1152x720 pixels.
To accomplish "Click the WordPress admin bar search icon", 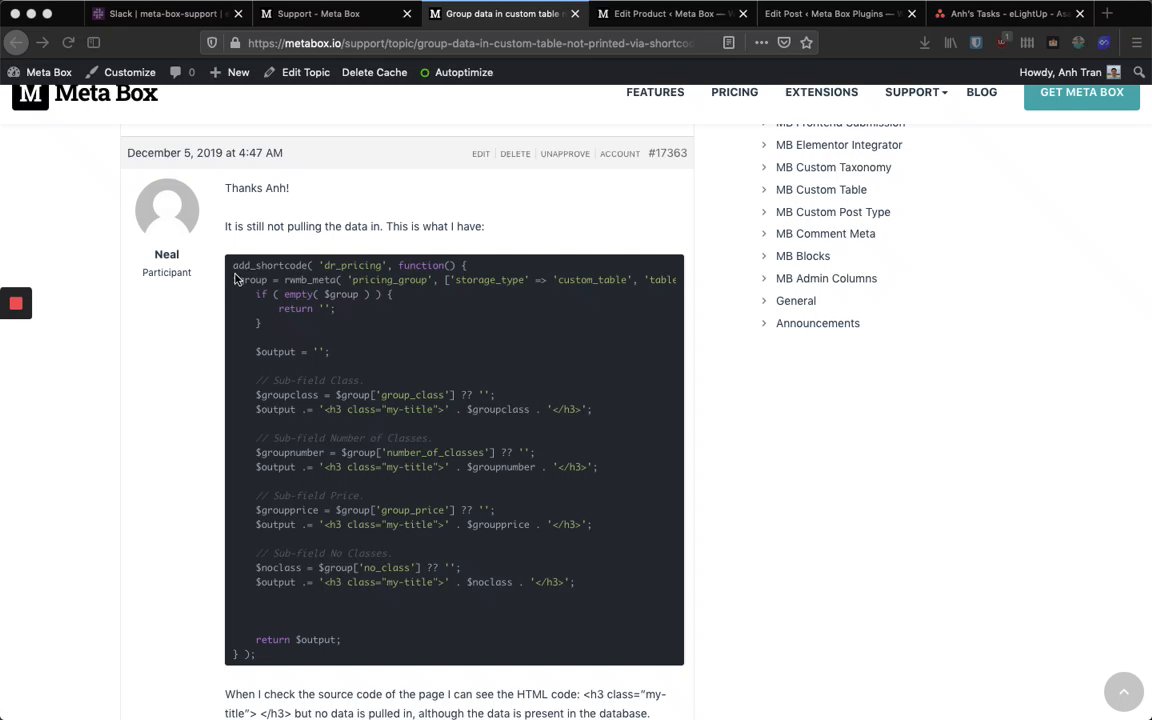I will pos(1139,72).
